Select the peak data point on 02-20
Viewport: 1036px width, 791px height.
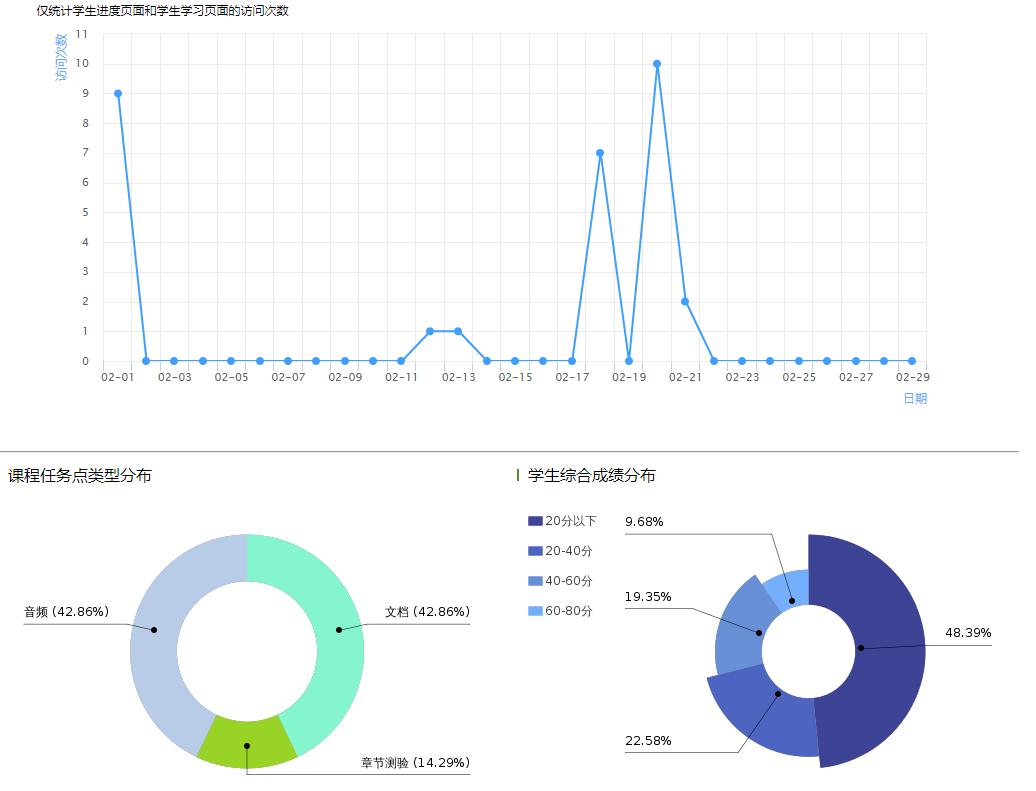[x=657, y=64]
